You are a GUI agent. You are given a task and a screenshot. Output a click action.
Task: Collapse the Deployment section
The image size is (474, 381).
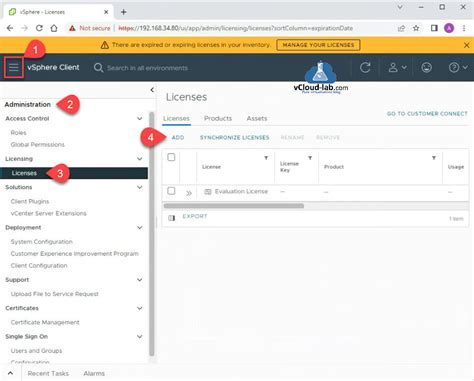click(x=140, y=227)
